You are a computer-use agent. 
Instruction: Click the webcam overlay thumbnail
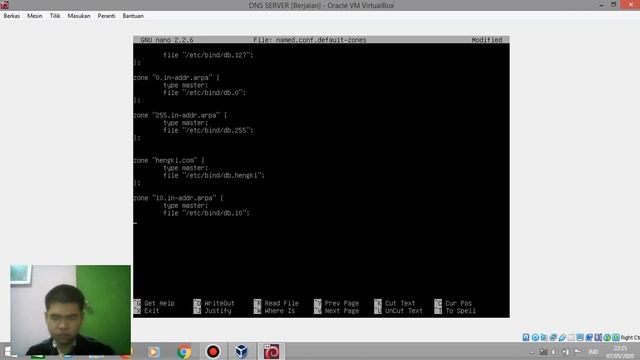pos(71,310)
